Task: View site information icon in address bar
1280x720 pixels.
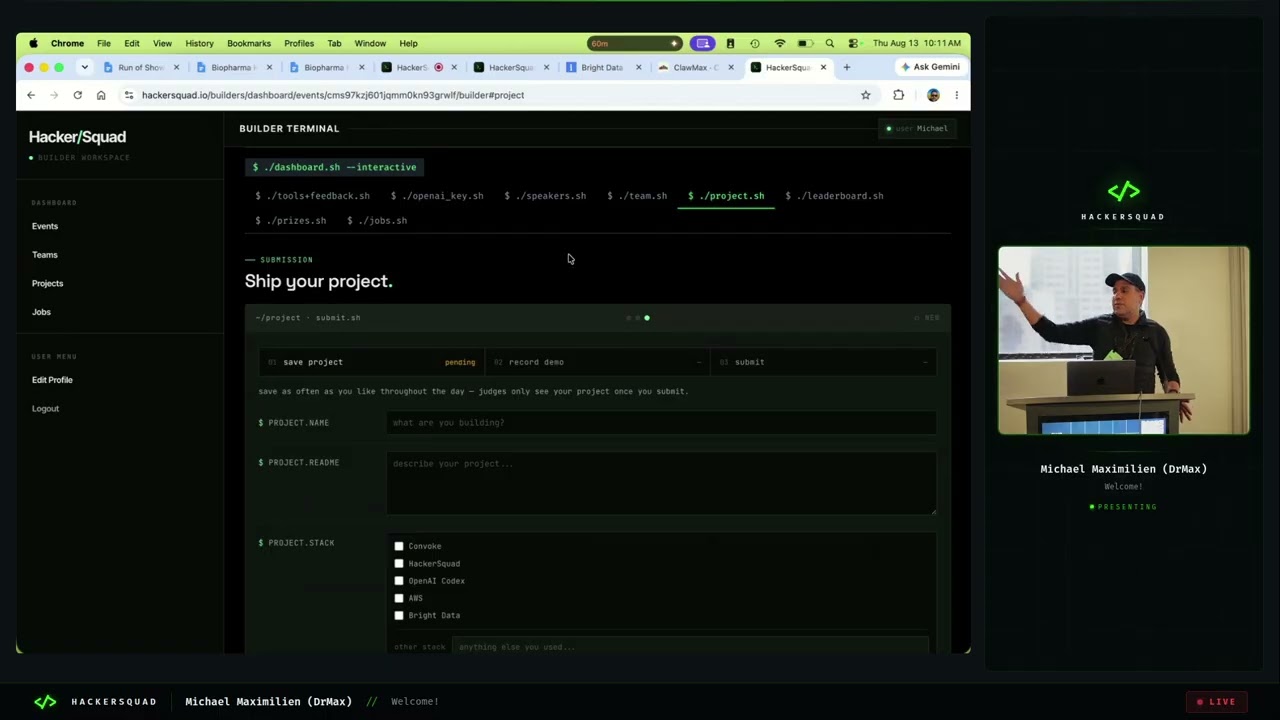Action: 128,95
